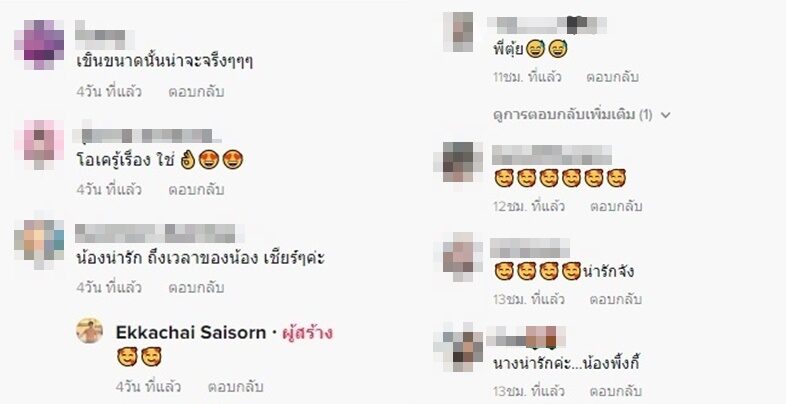Reply to Ekkachai Saisorn's emoji comment
This screenshot has width=786, height=404.
236,387
